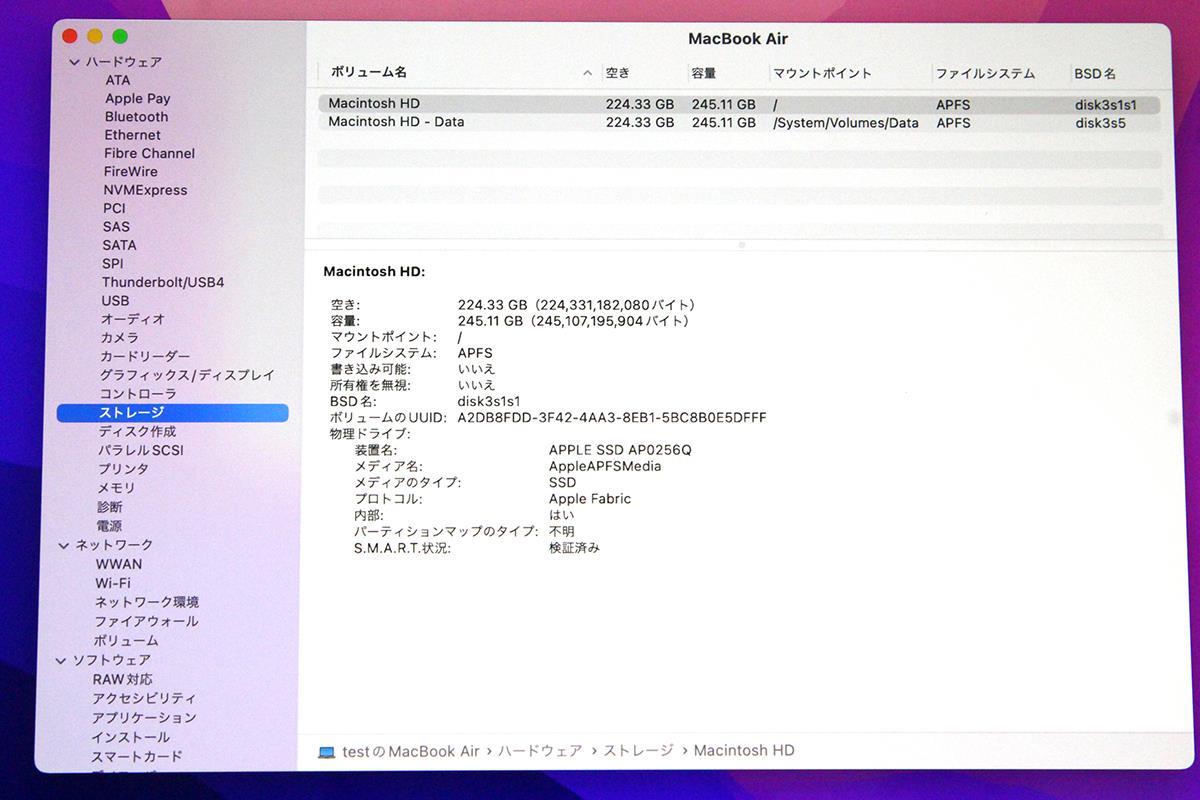The image size is (1200, 800).
Task: Click the split pane divider handle
Action: pos(741,245)
